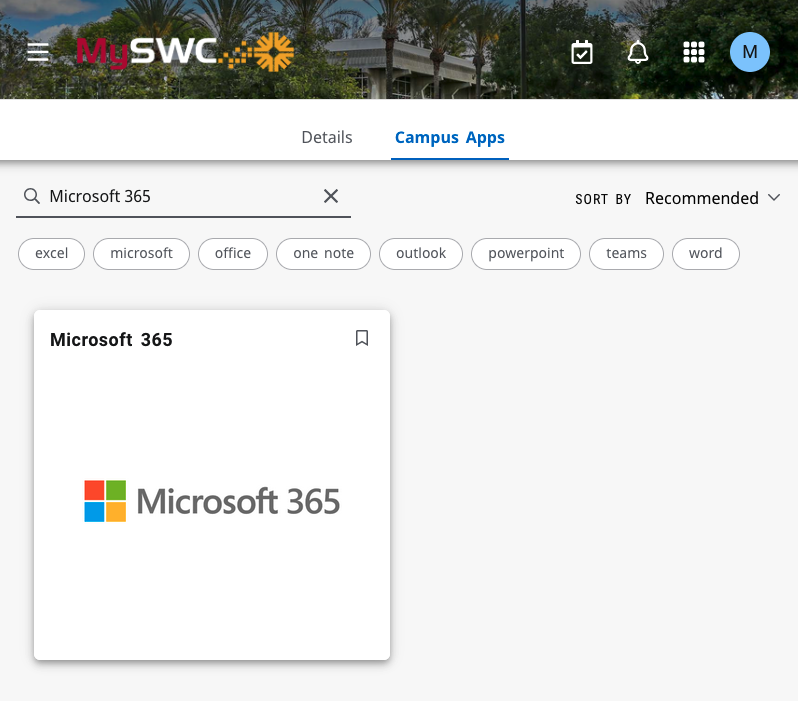Focus the app search field
The height and width of the screenshot is (701, 798).
click(x=183, y=197)
